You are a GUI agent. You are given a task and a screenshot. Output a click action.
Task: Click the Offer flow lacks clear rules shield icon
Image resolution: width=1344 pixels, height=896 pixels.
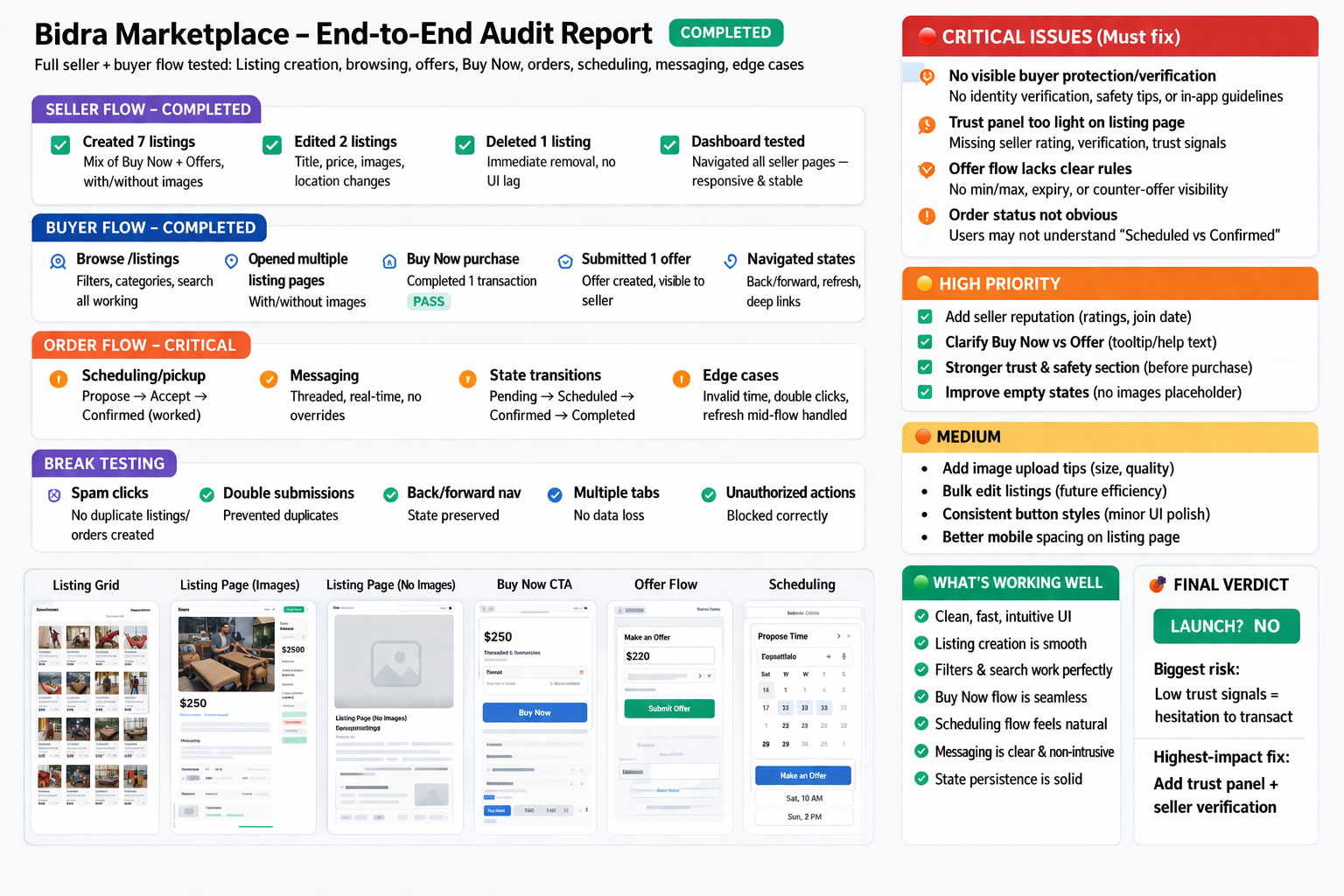tap(927, 170)
